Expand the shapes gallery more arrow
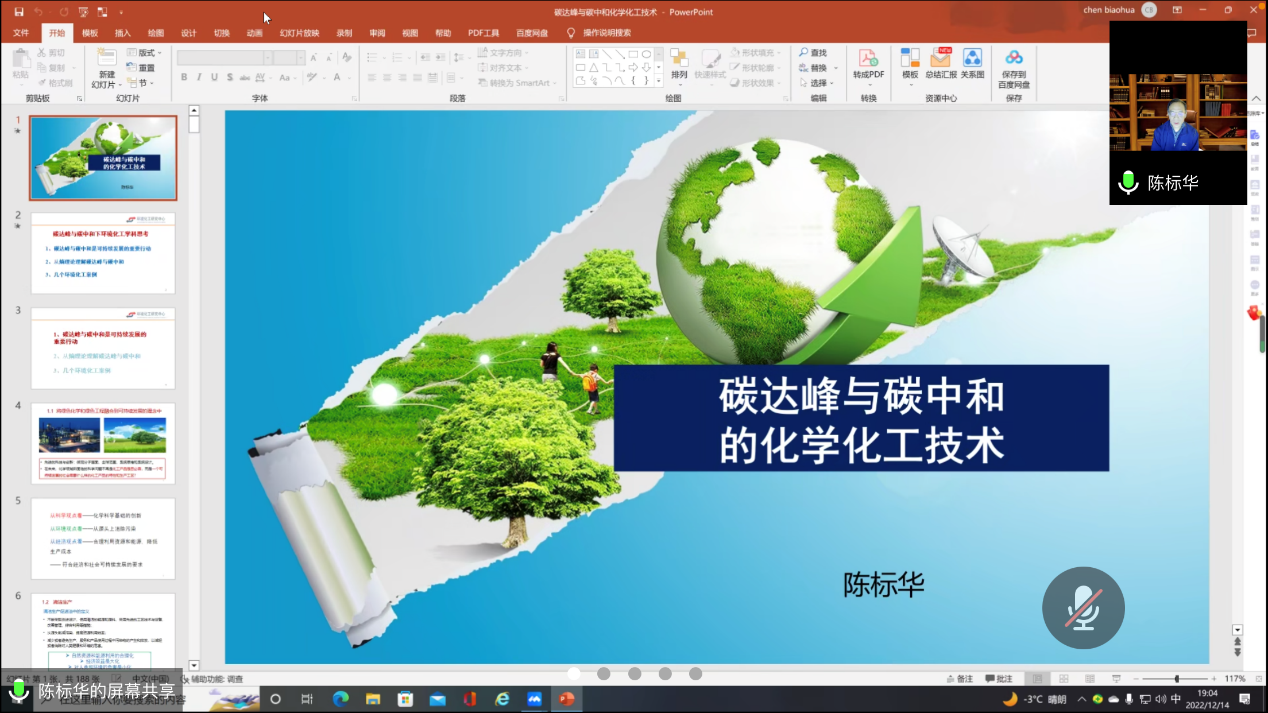This screenshot has width=1268, height=713. click(658, 80)
